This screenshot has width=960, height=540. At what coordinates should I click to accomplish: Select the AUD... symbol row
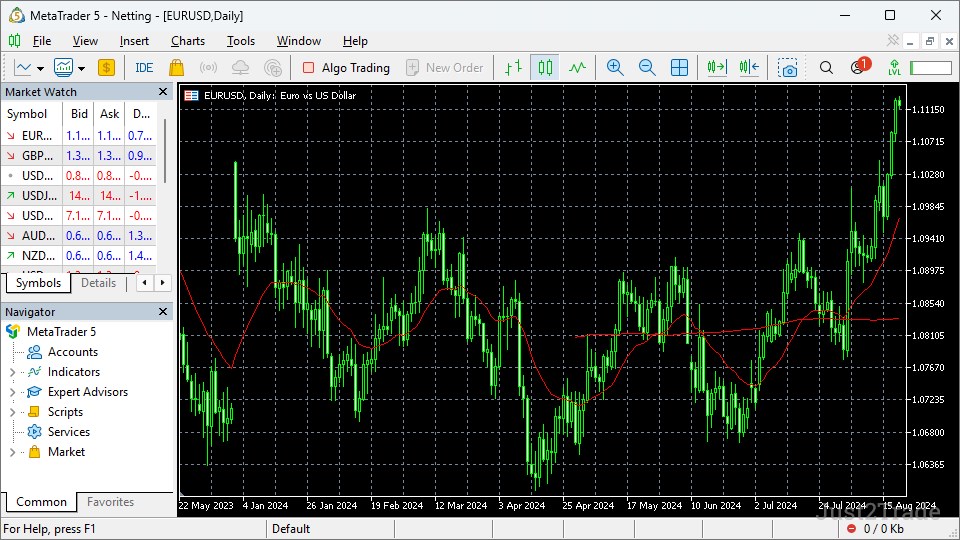79,236
